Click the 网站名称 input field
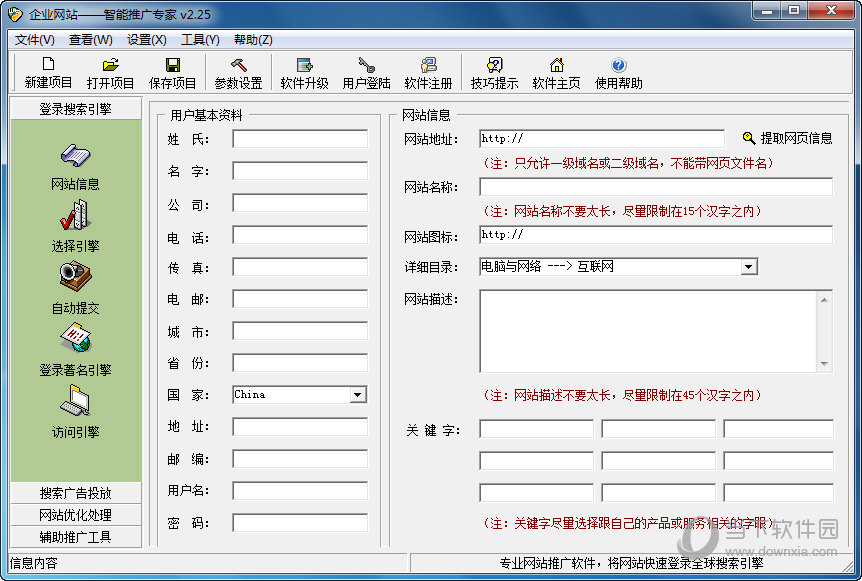Screen dimensions: 862x581 (x=656, y=187)
